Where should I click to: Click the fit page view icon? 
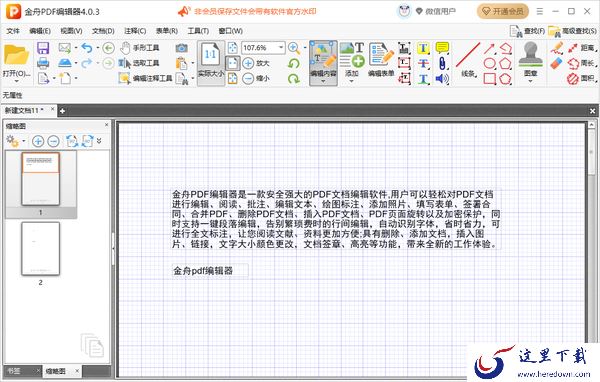(x=232, y=48)
